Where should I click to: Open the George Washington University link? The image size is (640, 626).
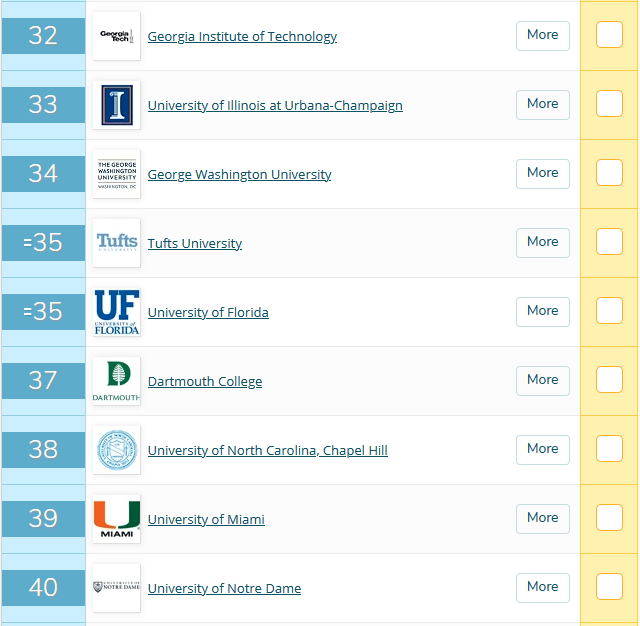point(239,174)
